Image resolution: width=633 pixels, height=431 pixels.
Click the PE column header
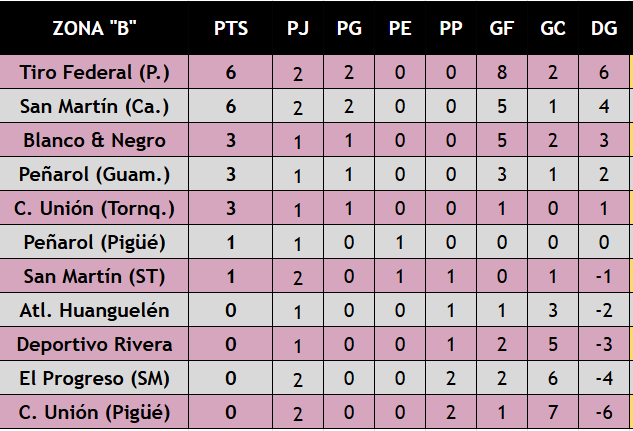point(400,28)
